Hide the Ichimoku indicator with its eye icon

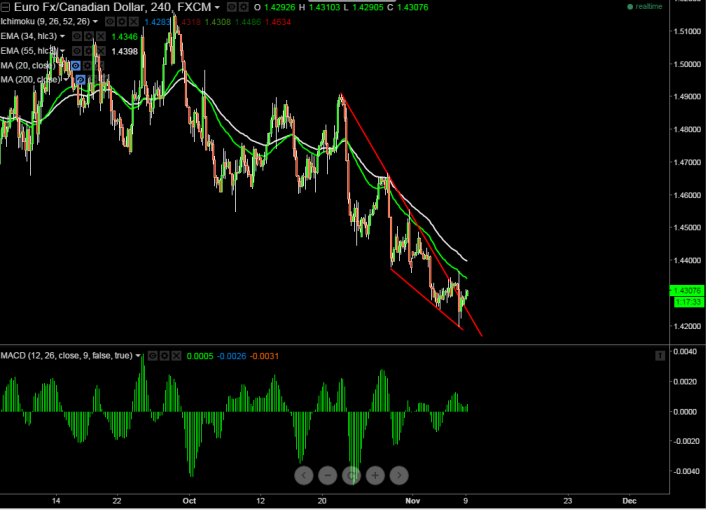[109, 22]
